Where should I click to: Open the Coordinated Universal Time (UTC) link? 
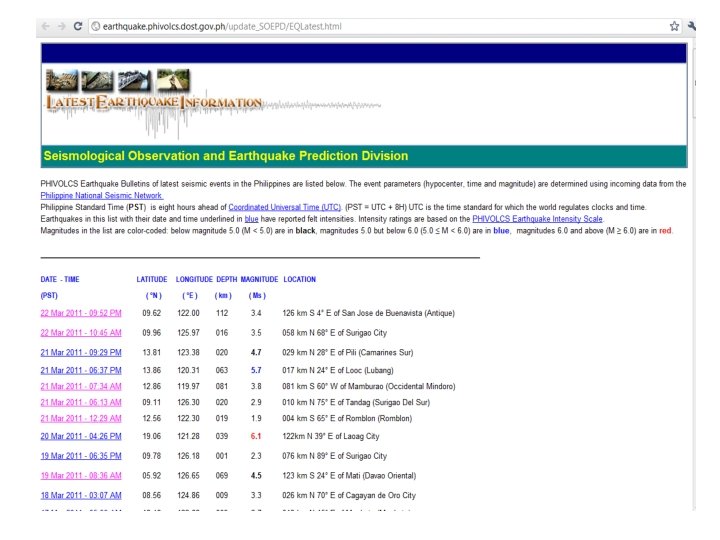[285, 207]
